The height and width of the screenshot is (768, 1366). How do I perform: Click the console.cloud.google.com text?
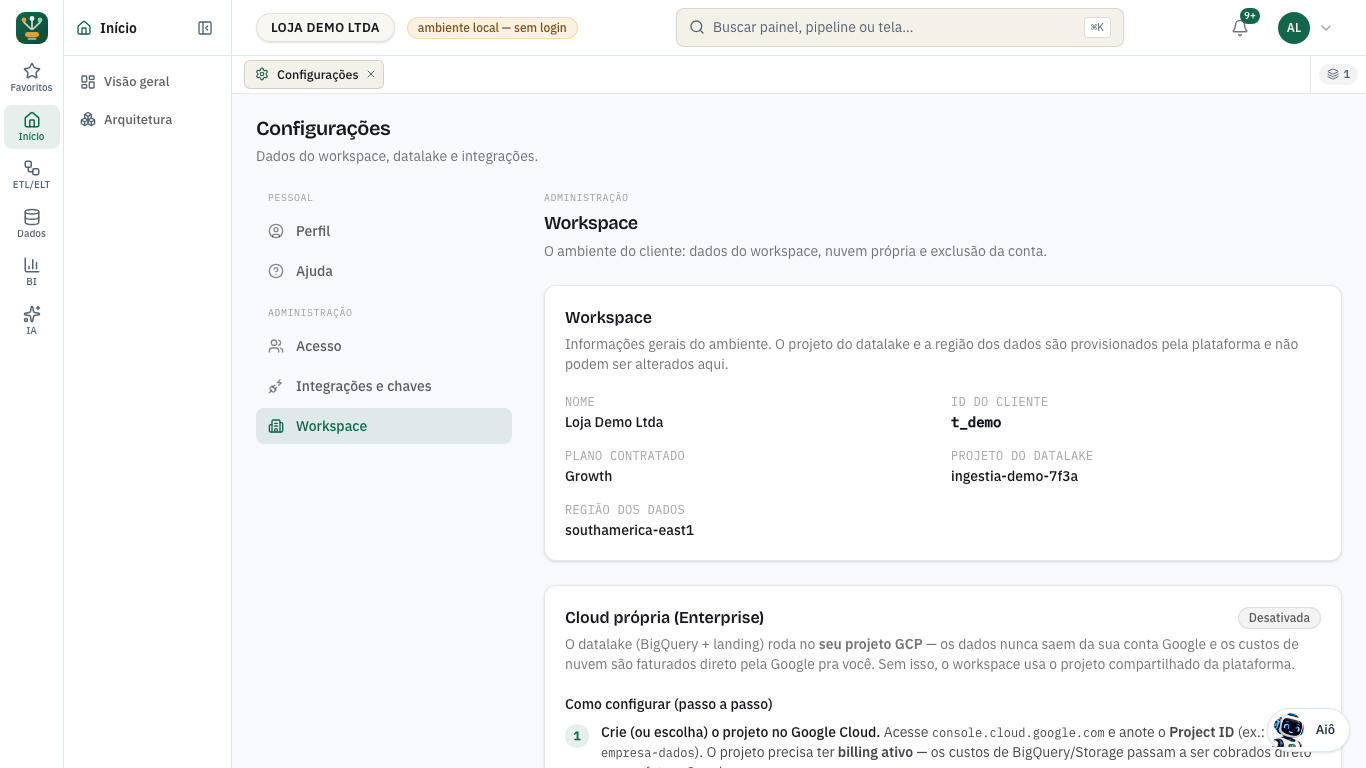[x=1018, y=733]
